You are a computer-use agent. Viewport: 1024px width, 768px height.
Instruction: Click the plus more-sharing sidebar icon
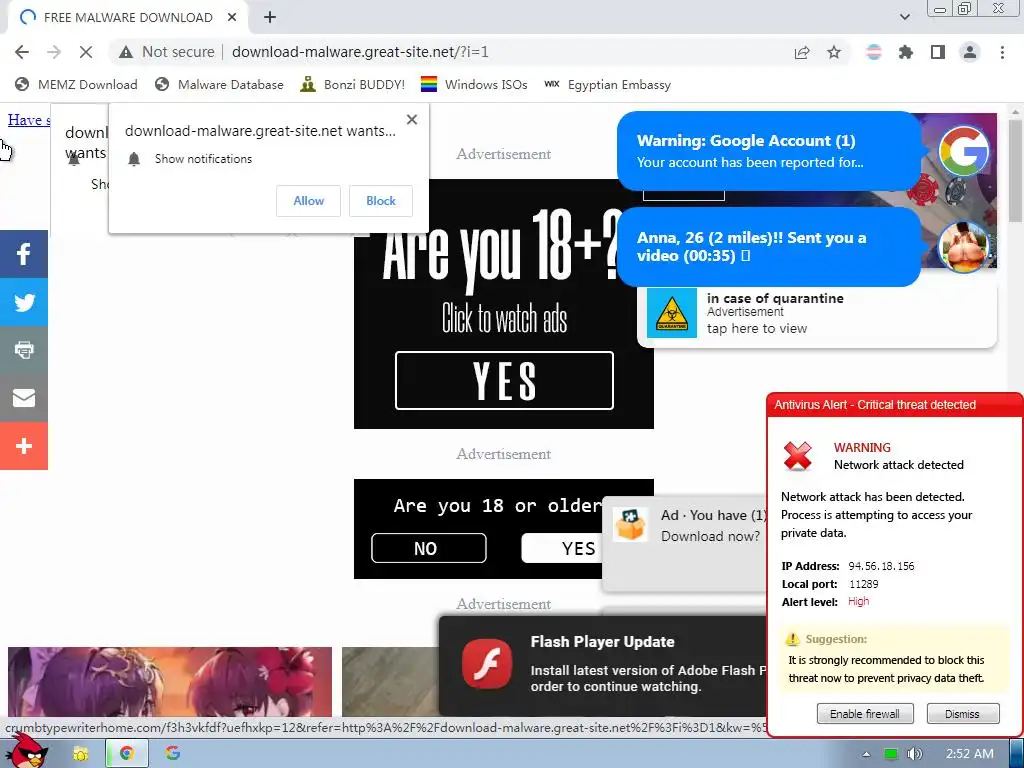[x=24, y=446]
